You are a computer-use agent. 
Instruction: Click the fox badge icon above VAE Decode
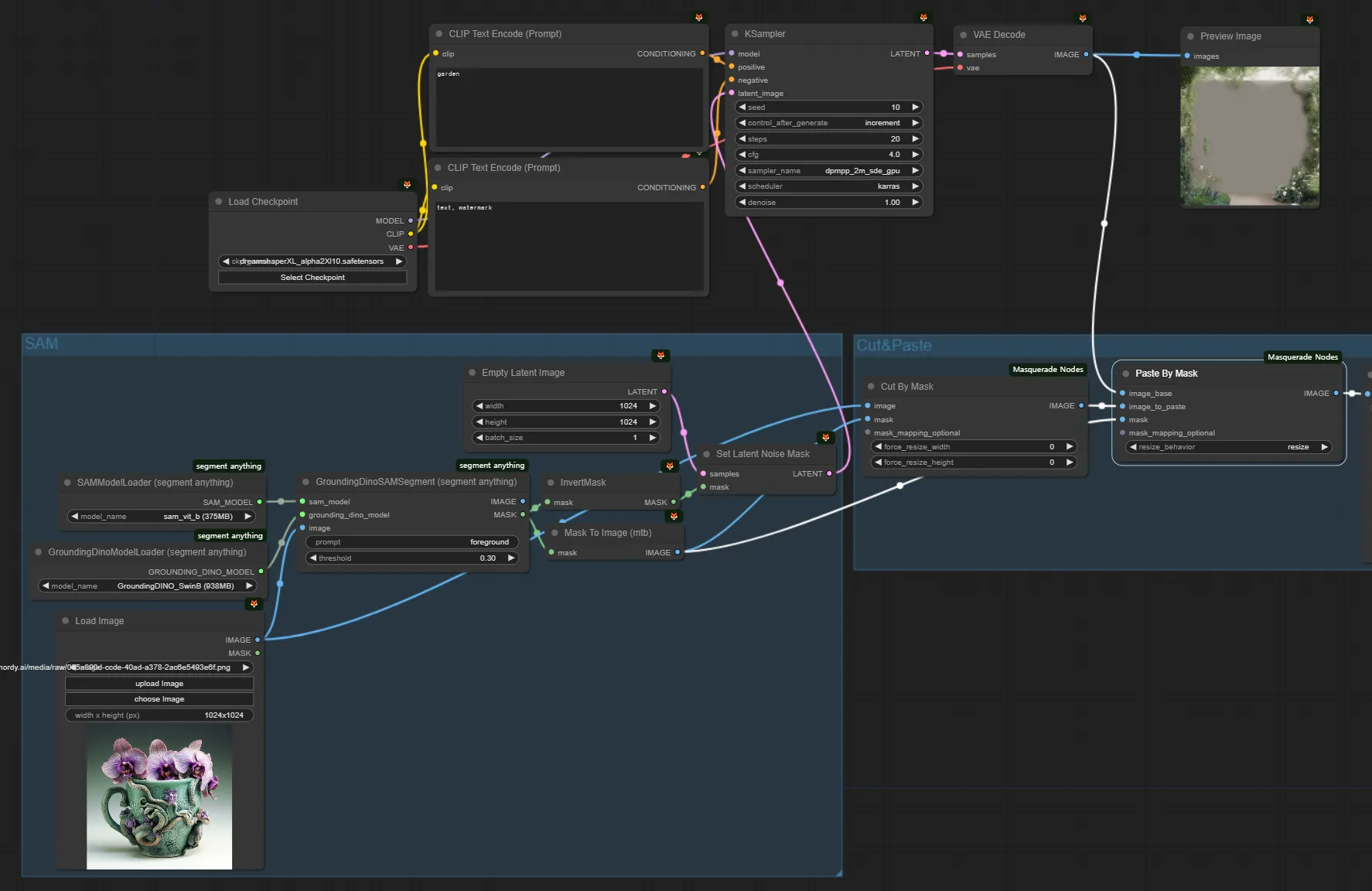coord(1083,18)
